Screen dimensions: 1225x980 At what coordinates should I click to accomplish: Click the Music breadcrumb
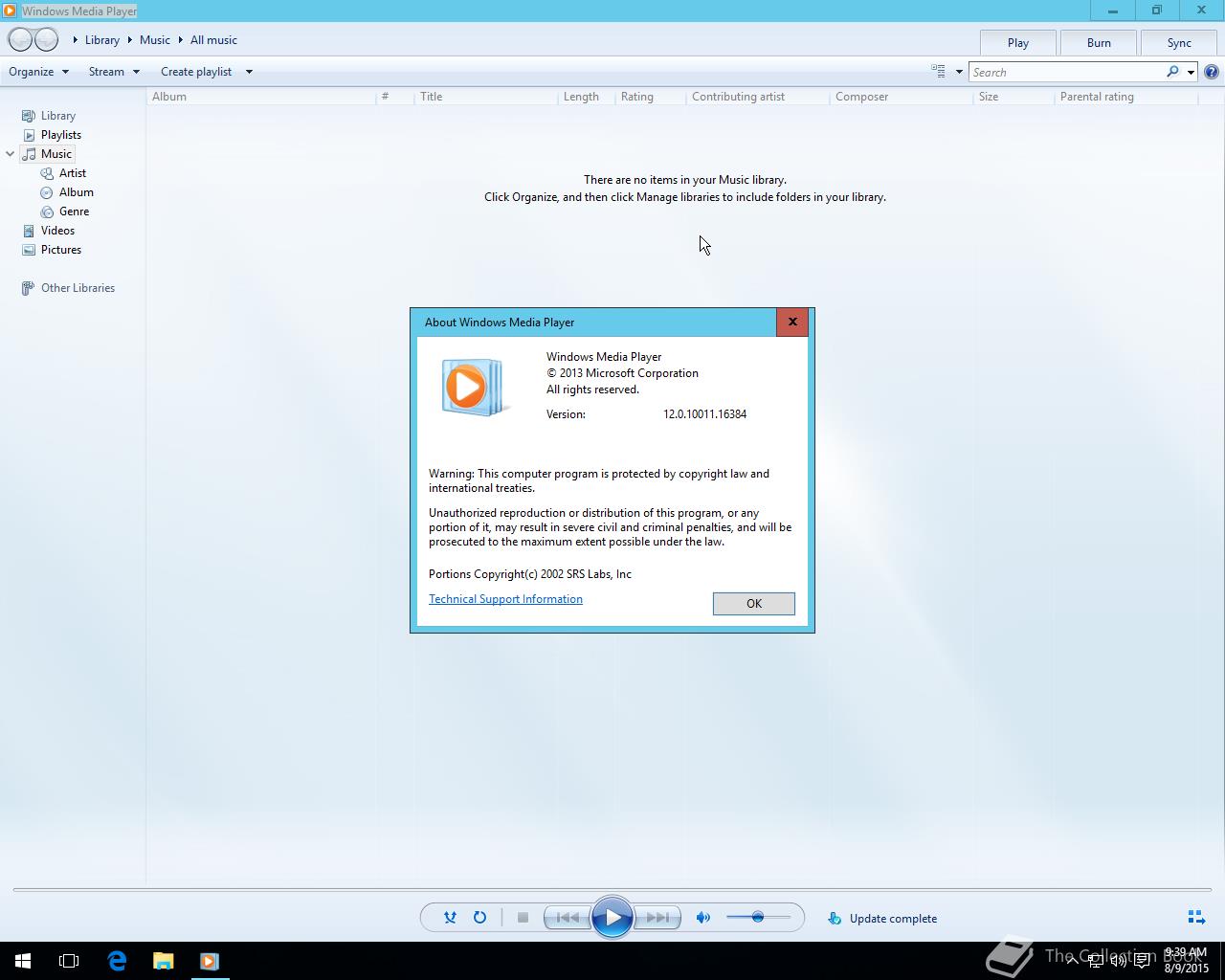[x=155, y=40]
